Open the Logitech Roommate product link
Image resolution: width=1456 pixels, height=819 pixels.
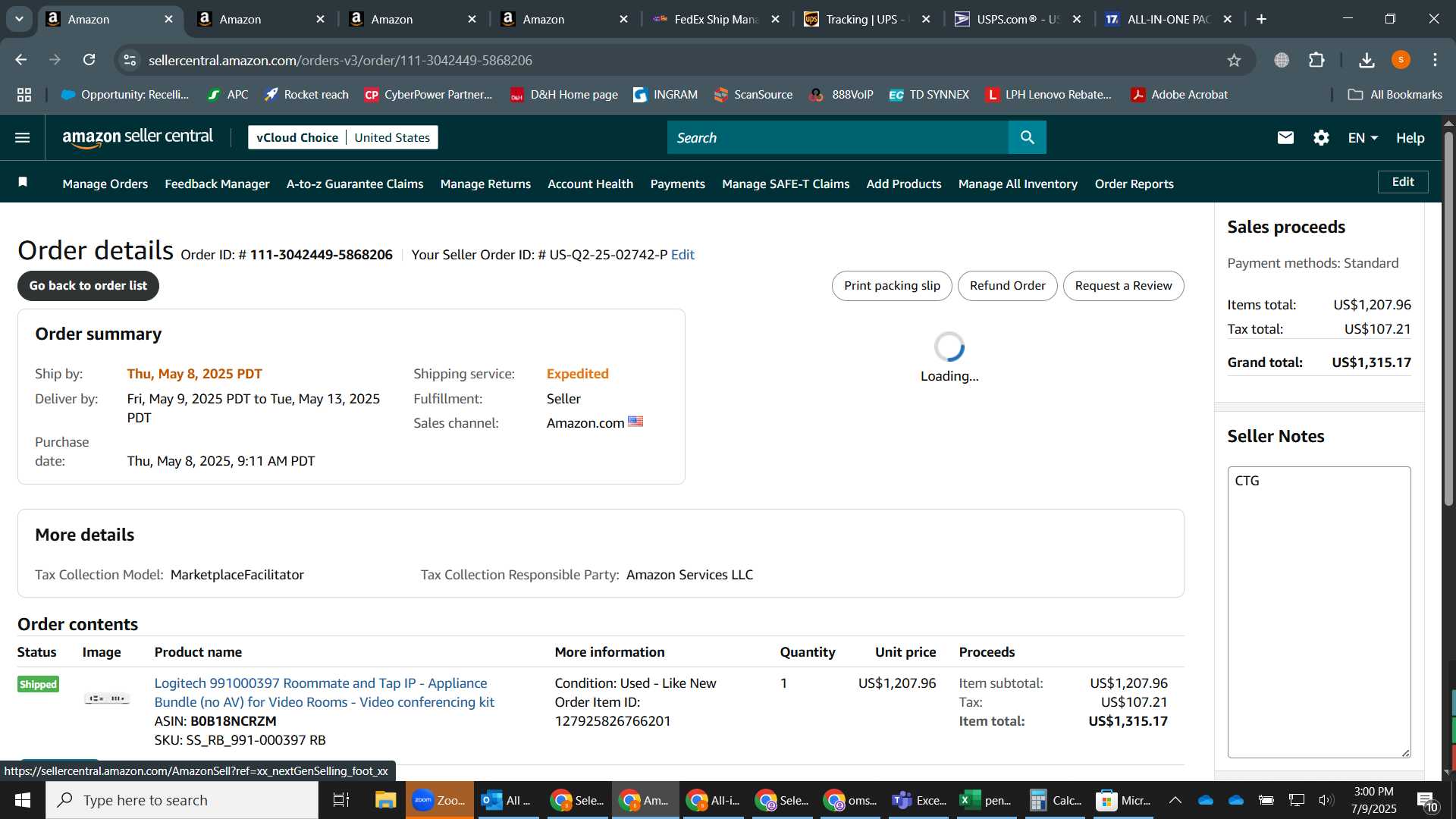[324, 692]
